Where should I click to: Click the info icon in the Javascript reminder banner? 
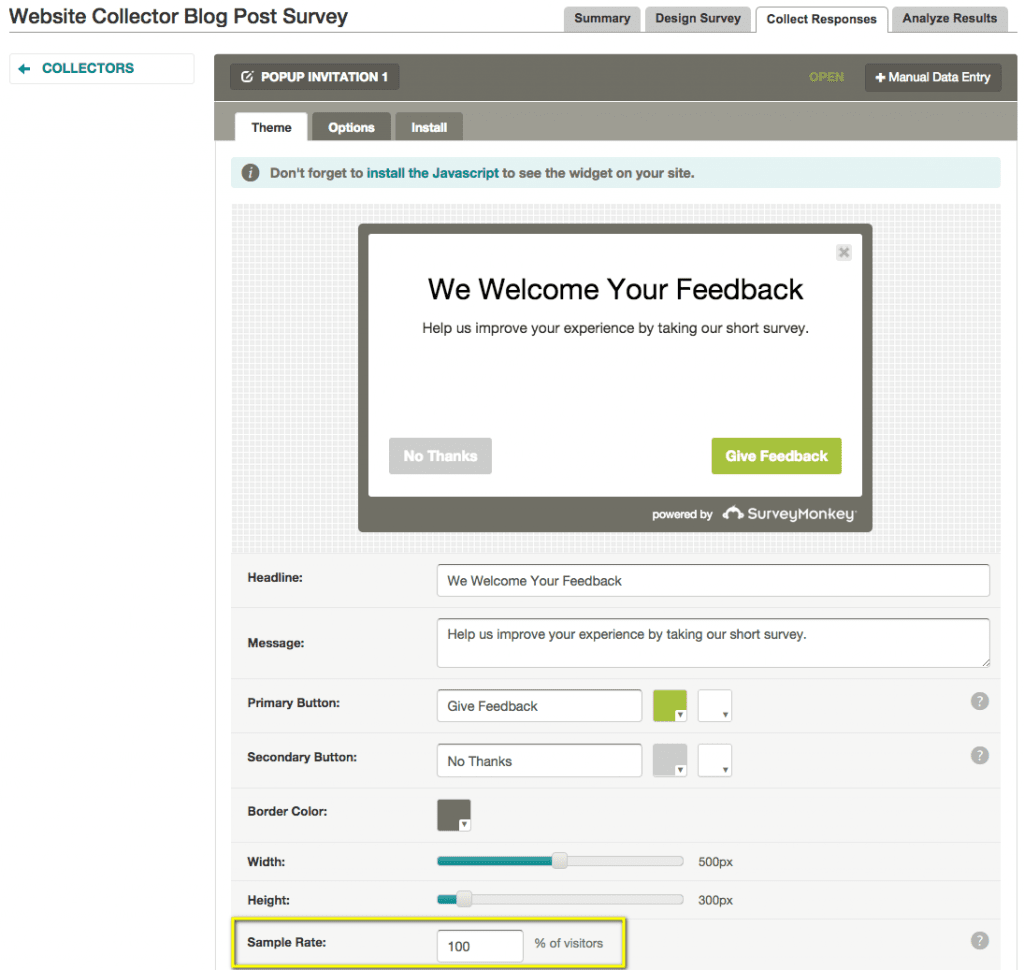click(x=250, y=172)
